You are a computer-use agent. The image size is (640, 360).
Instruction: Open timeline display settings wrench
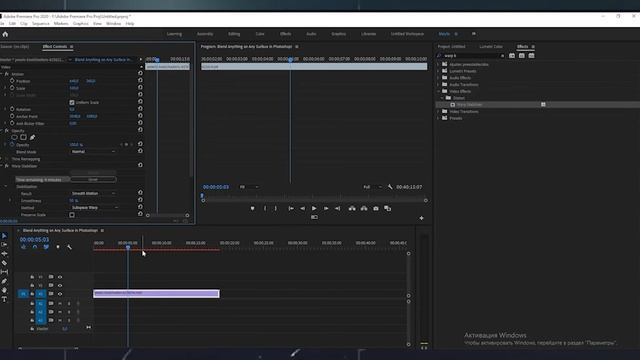(x=69, y=247)
